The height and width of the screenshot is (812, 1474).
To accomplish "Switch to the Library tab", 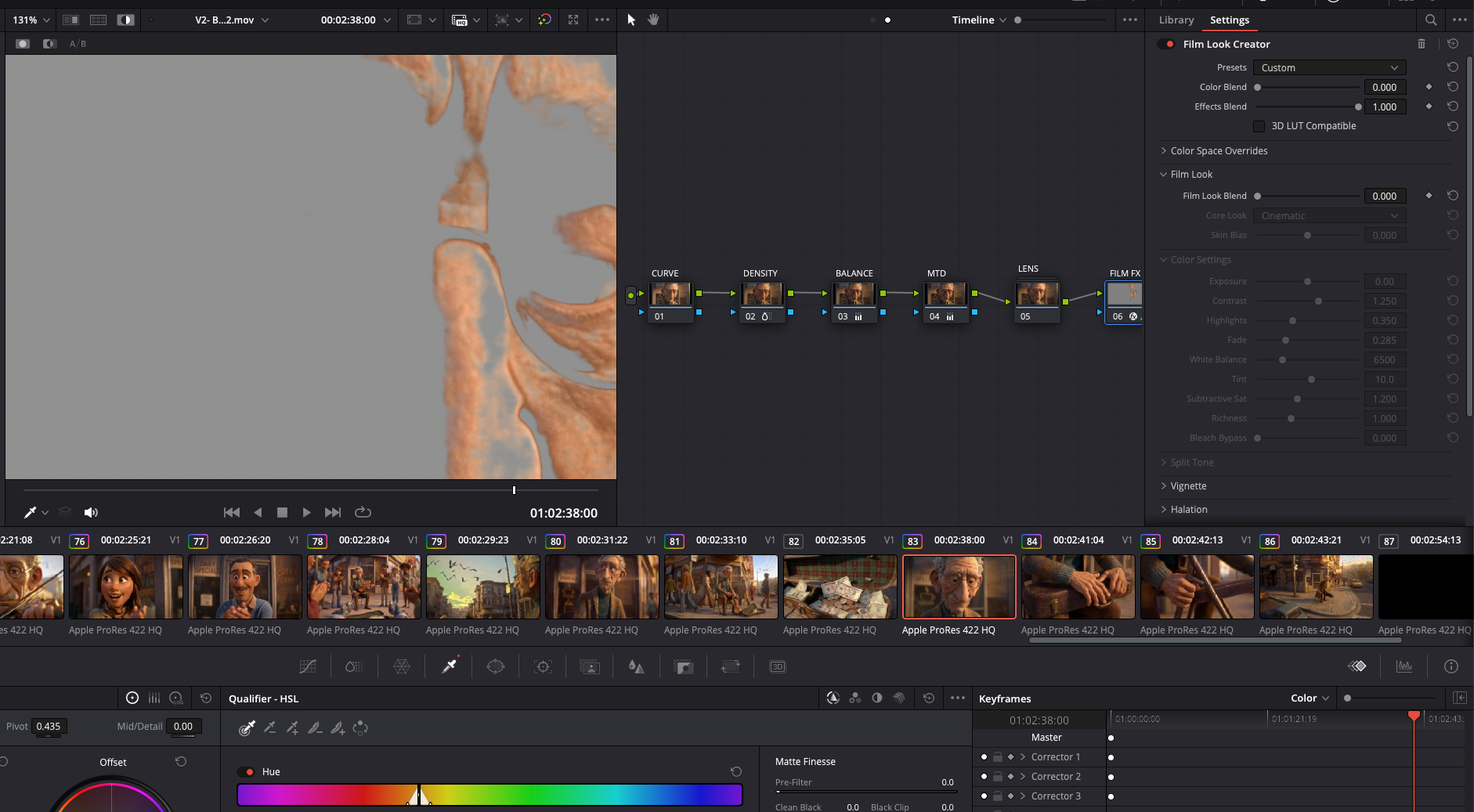I will tap(1176, 20).
